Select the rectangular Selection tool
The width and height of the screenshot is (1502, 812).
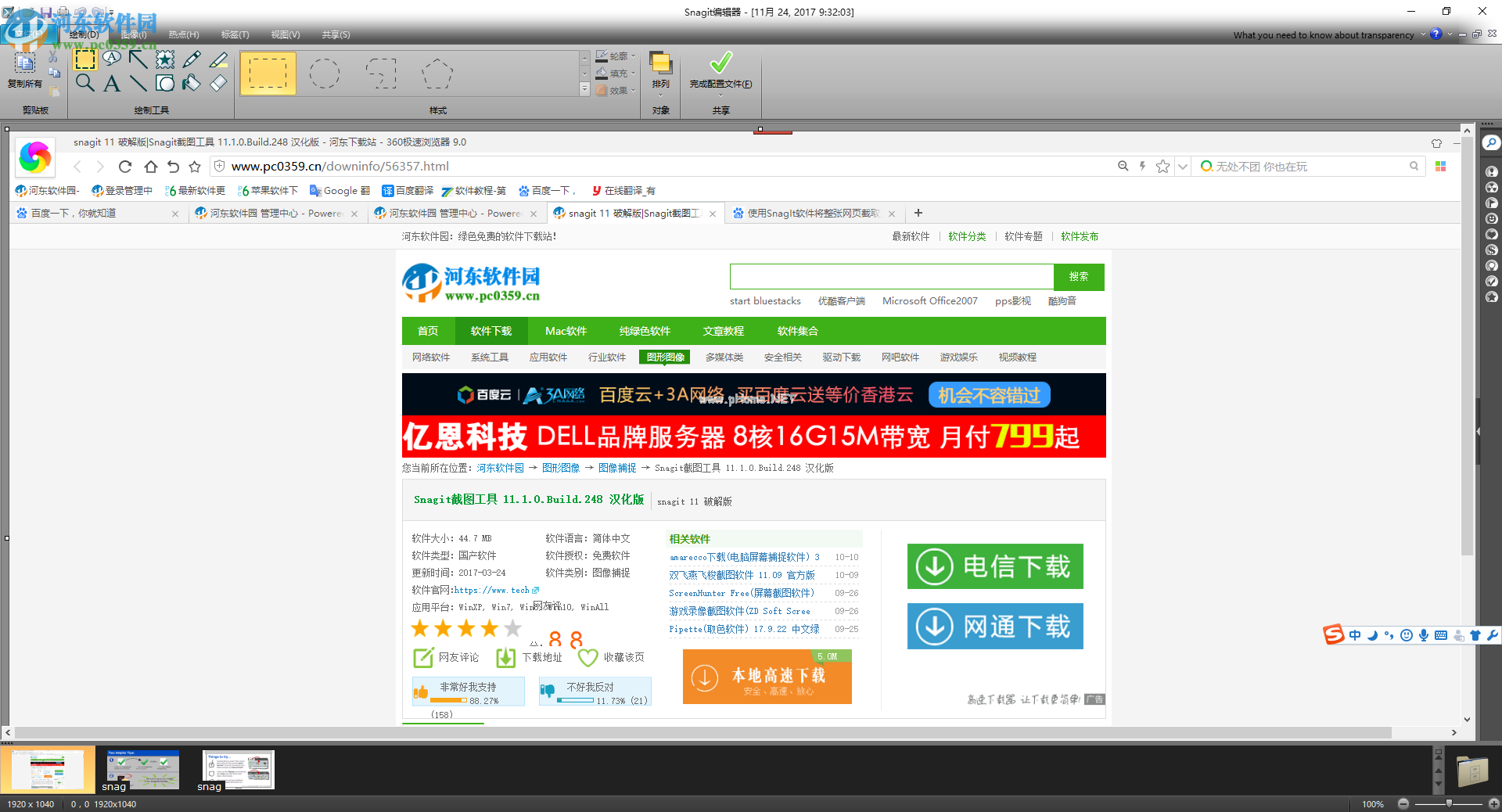coord(84,59)
